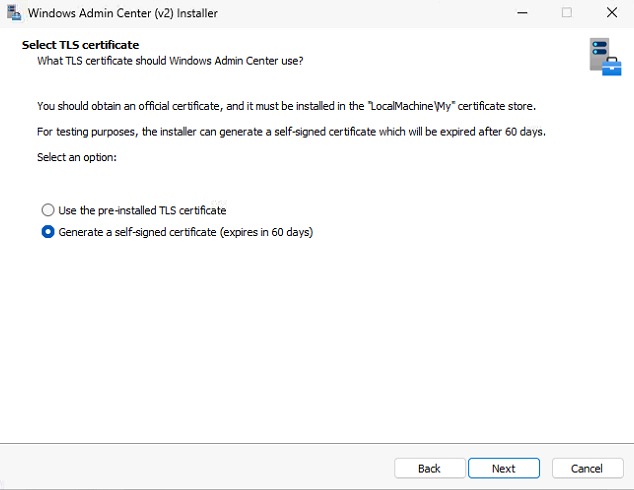
Task: Select 'Generate a self-signed certificate' radio button
Action: coord(48,232)
